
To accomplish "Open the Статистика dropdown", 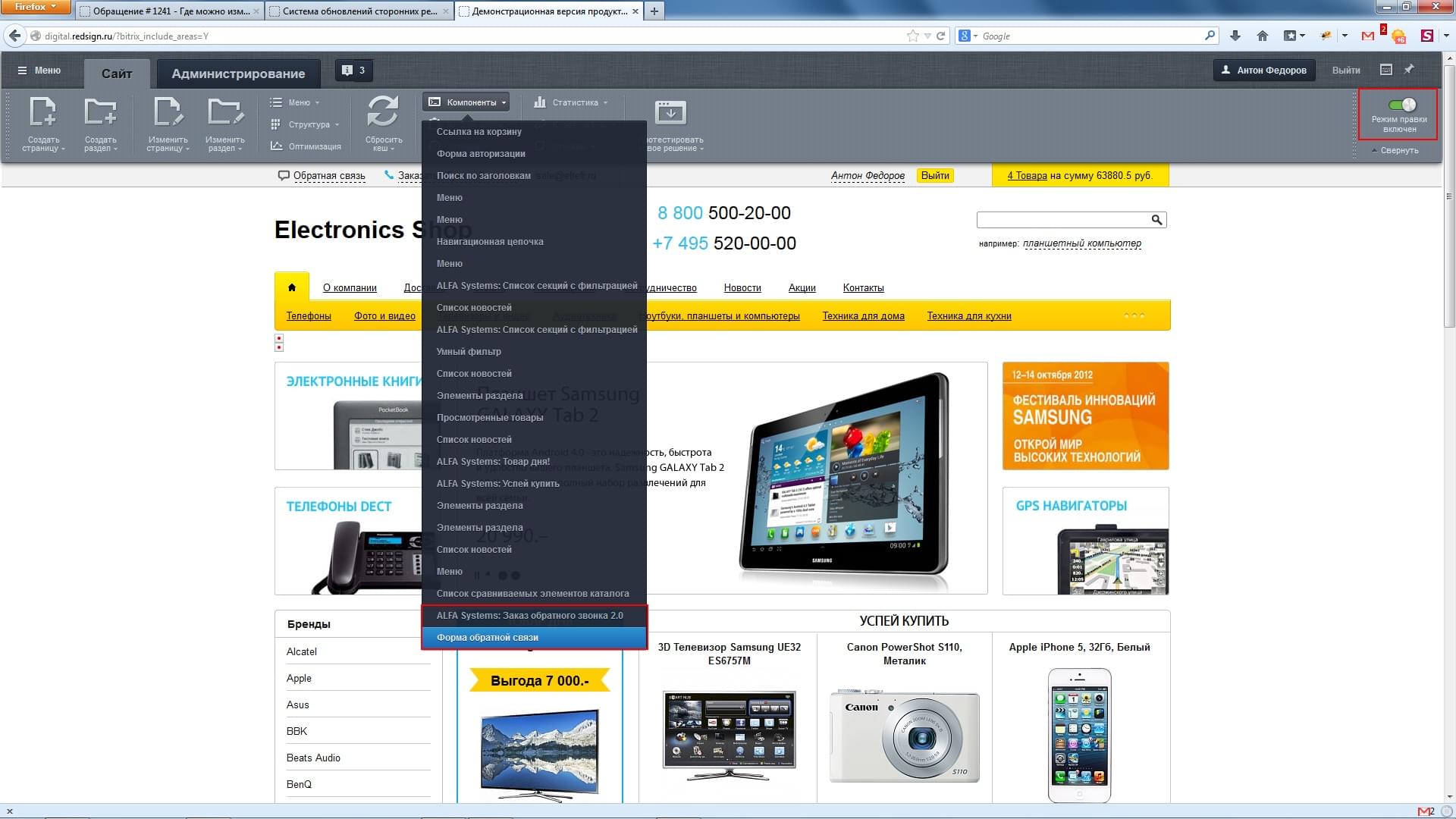I will (x=571, y=102).
